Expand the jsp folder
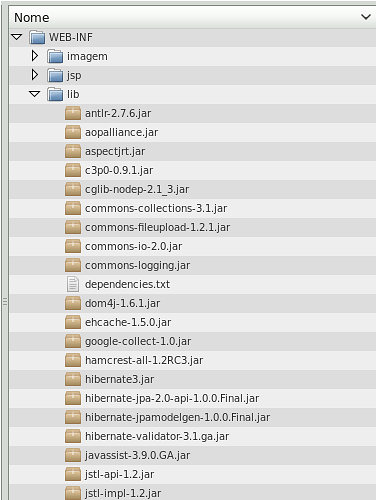Viewport: 376px width, 500px height. coord(35,75)
